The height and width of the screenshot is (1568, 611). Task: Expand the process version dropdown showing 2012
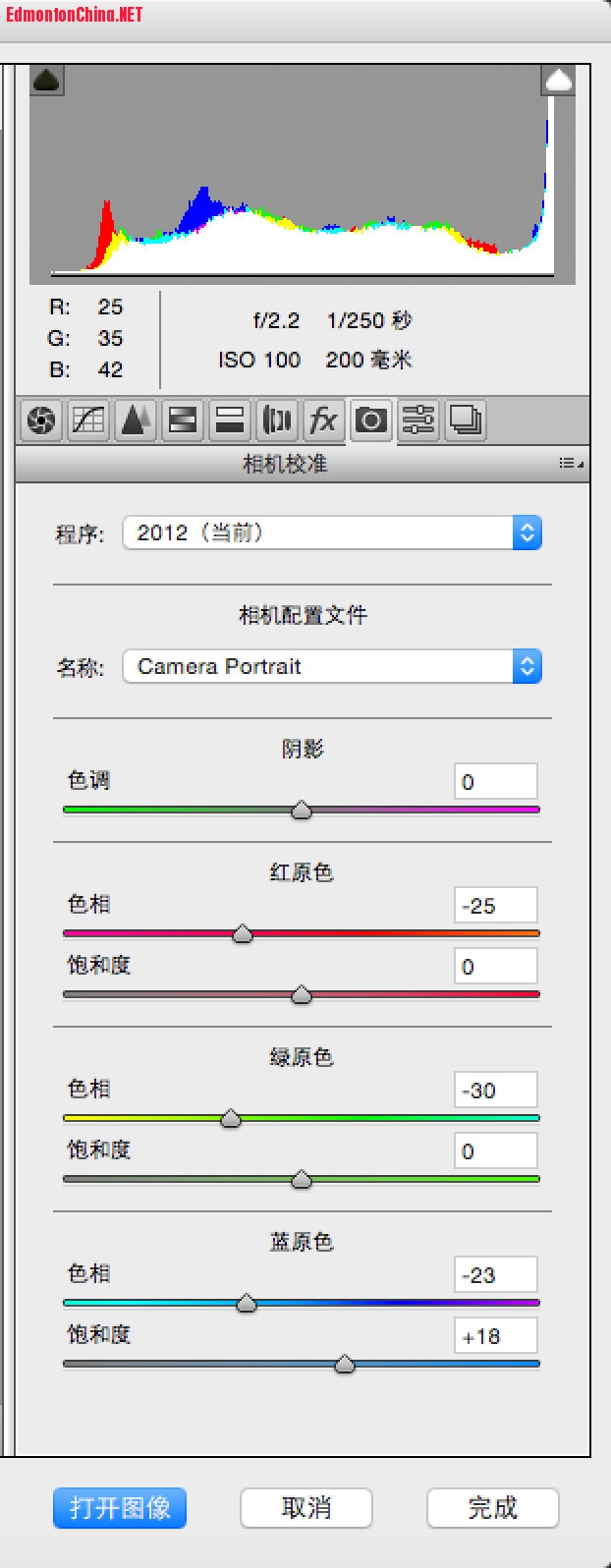(x=332, y=533)
